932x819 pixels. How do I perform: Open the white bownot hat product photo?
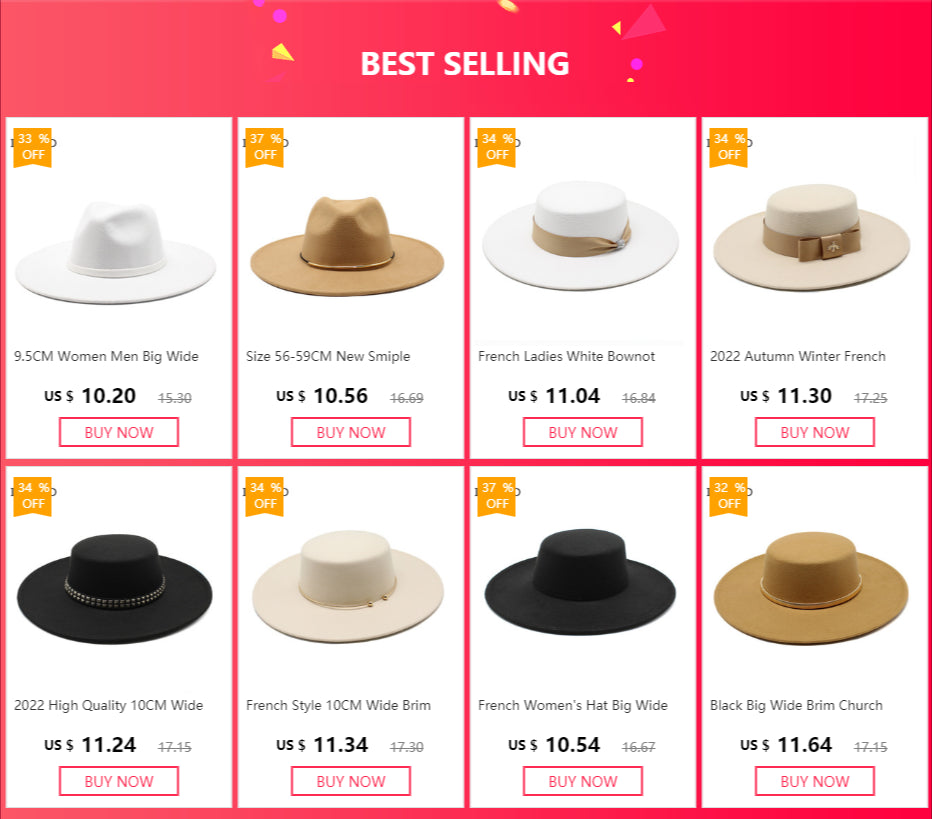(582, 245)
